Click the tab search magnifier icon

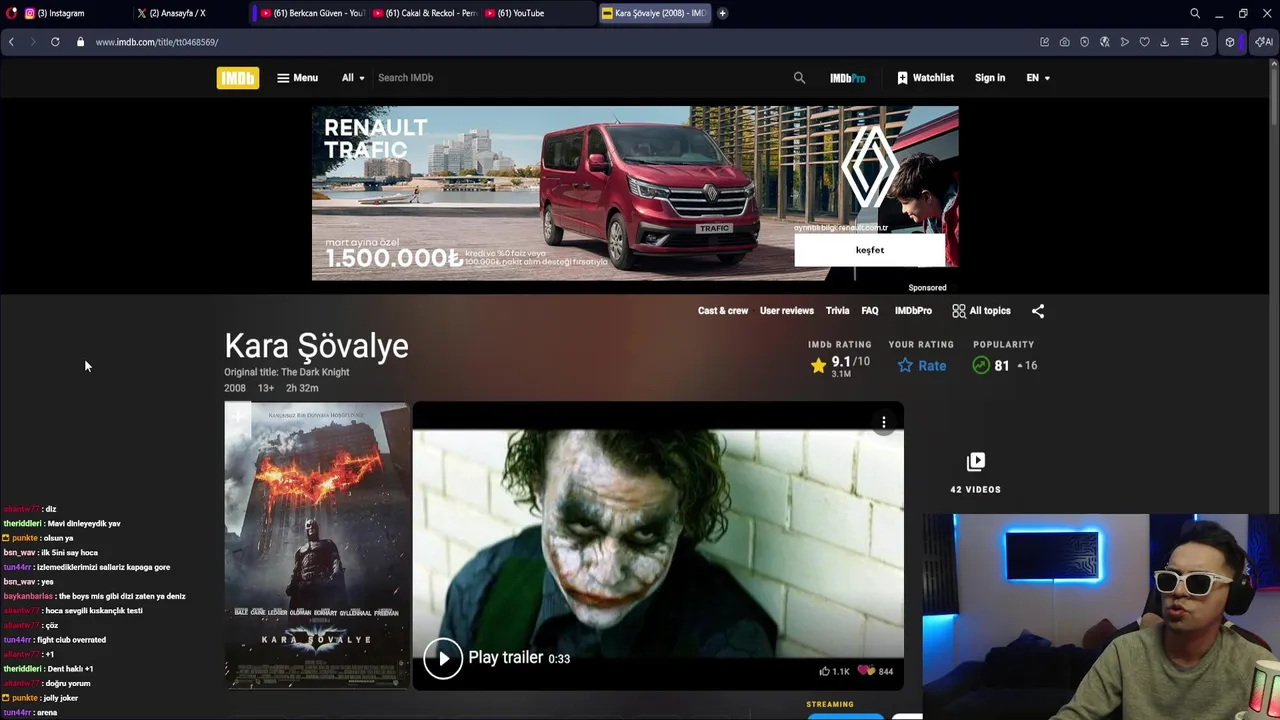click(x=1195, y=13)
